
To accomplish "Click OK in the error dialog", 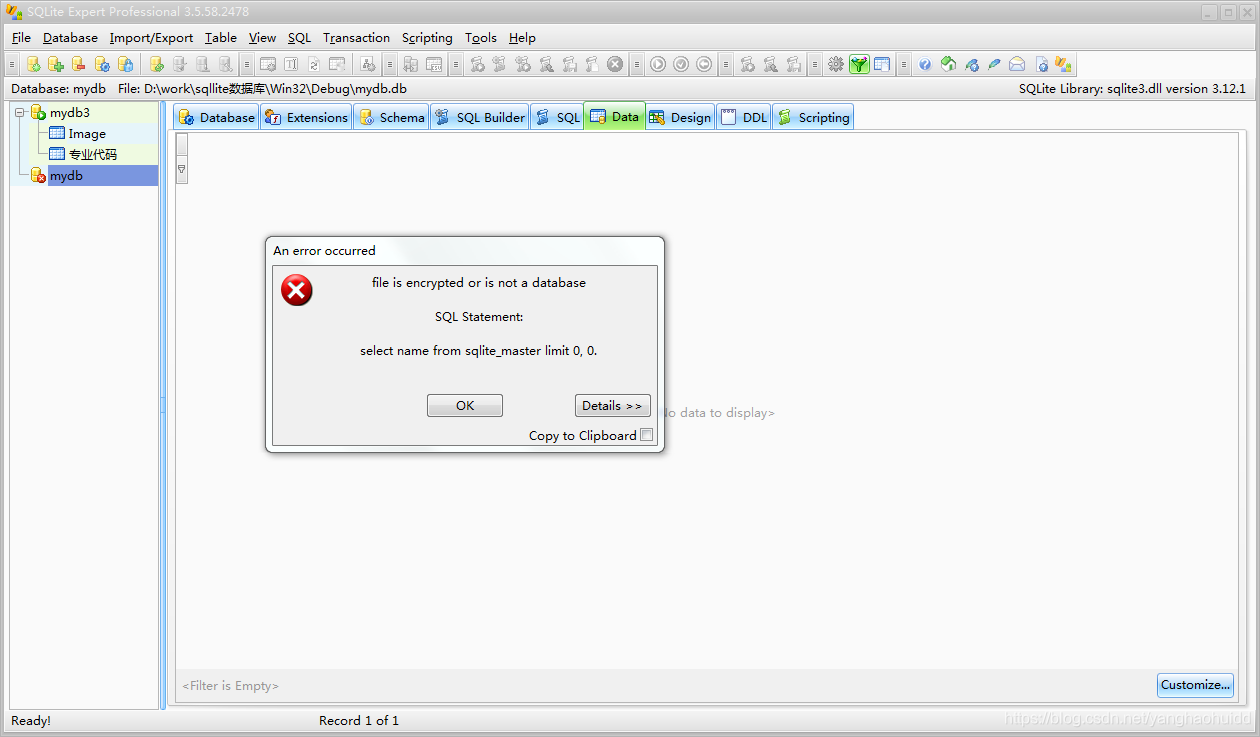I will [465, 405].
